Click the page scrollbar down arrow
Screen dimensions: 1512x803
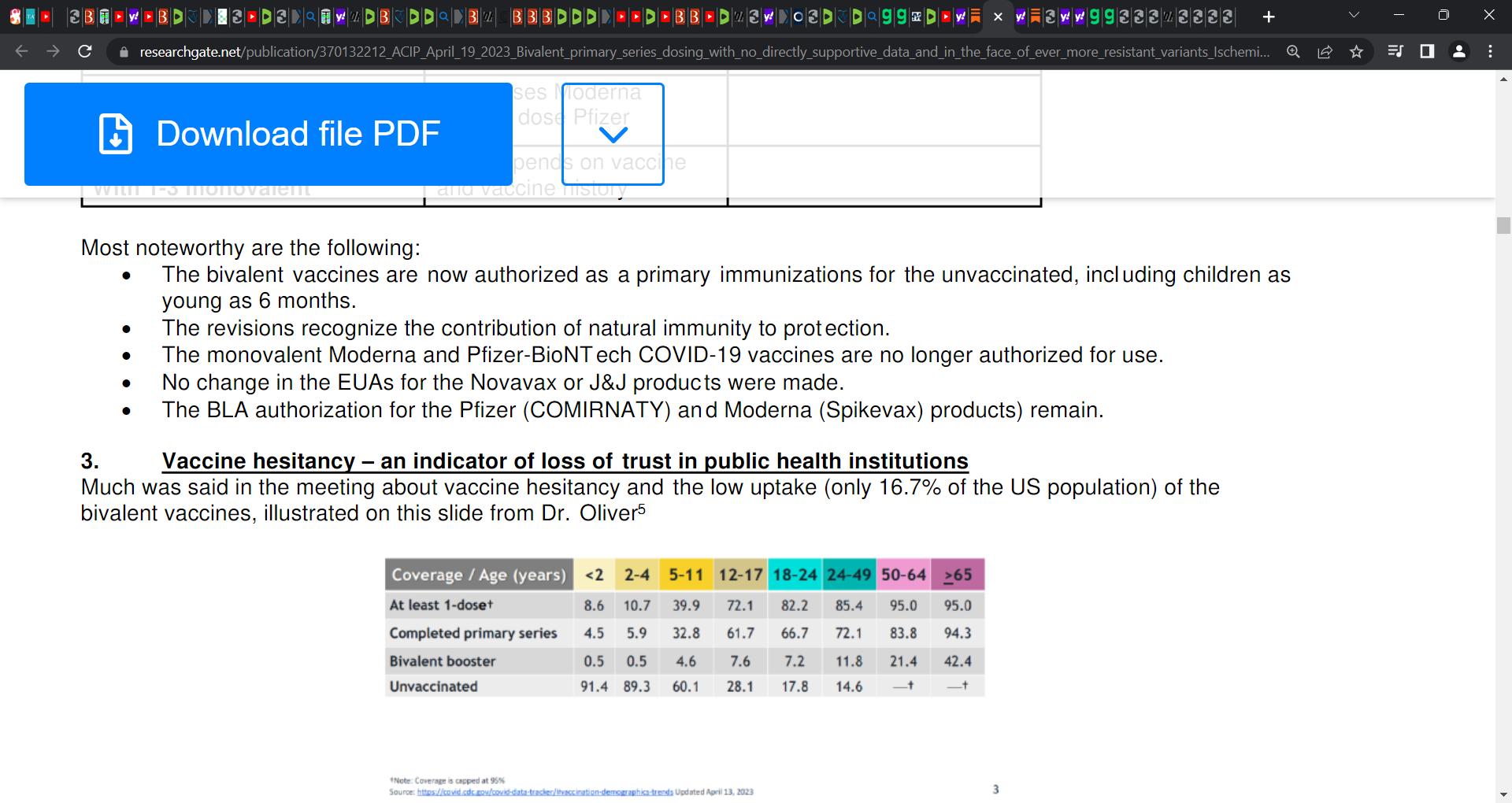[1503, 794]
